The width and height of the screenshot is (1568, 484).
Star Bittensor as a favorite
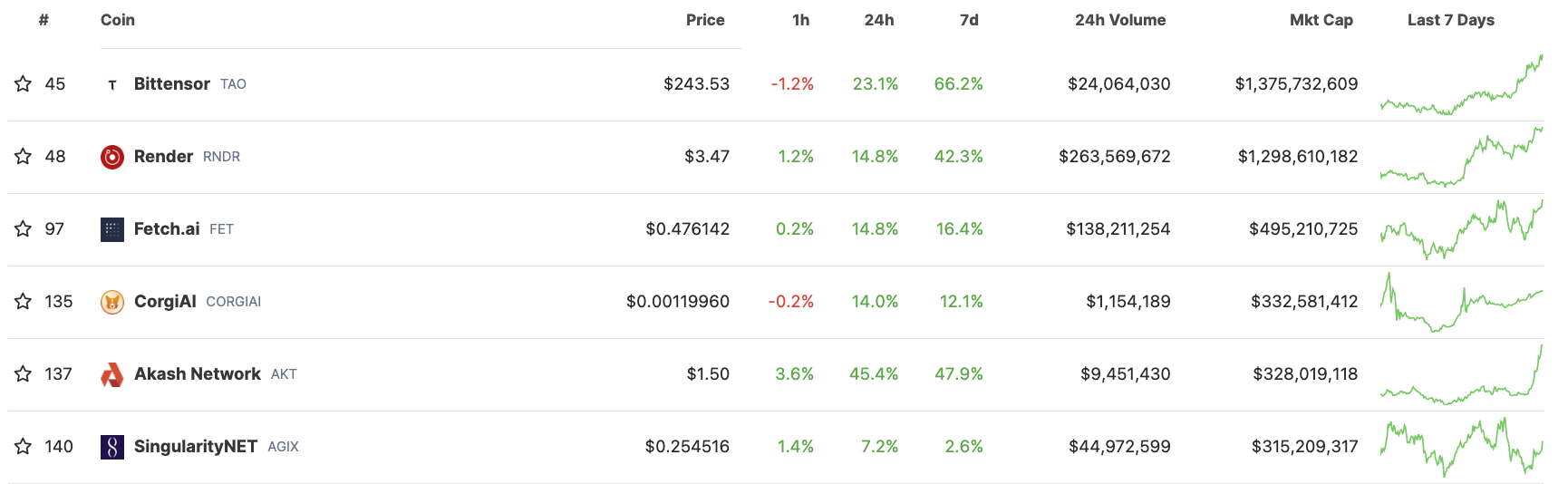pyautogui.click(x=23, y=84)
